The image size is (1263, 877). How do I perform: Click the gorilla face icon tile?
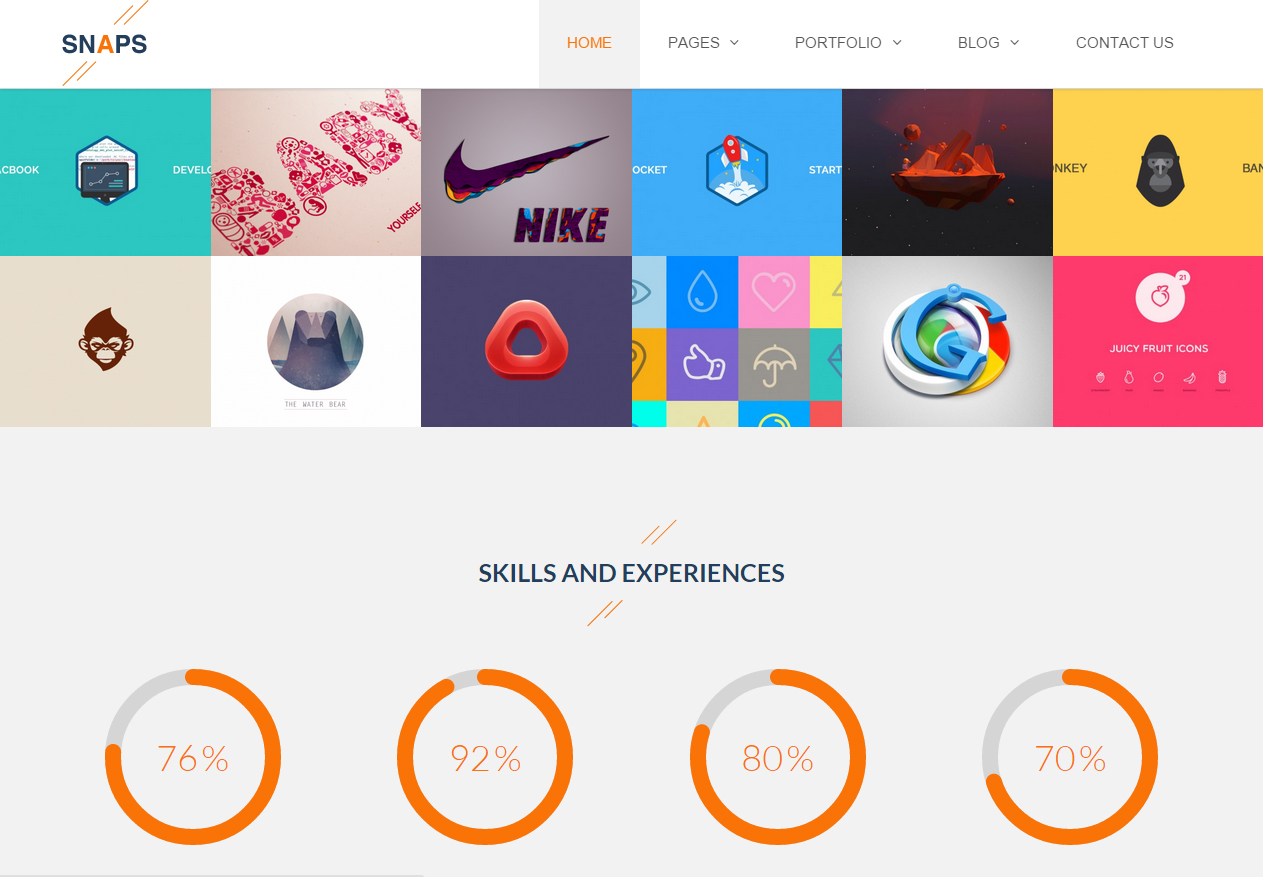tap(1160, 171)
